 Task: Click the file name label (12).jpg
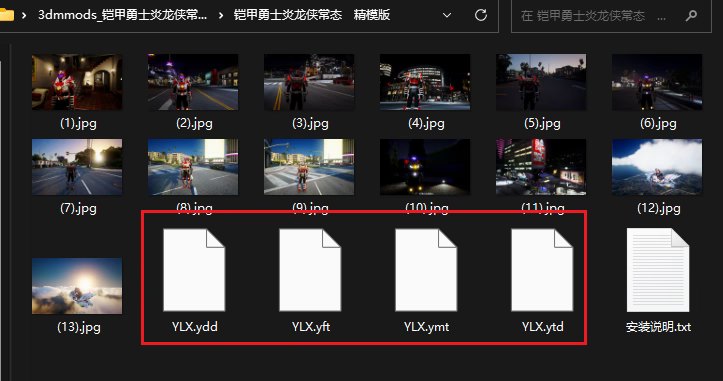(658, 208)
